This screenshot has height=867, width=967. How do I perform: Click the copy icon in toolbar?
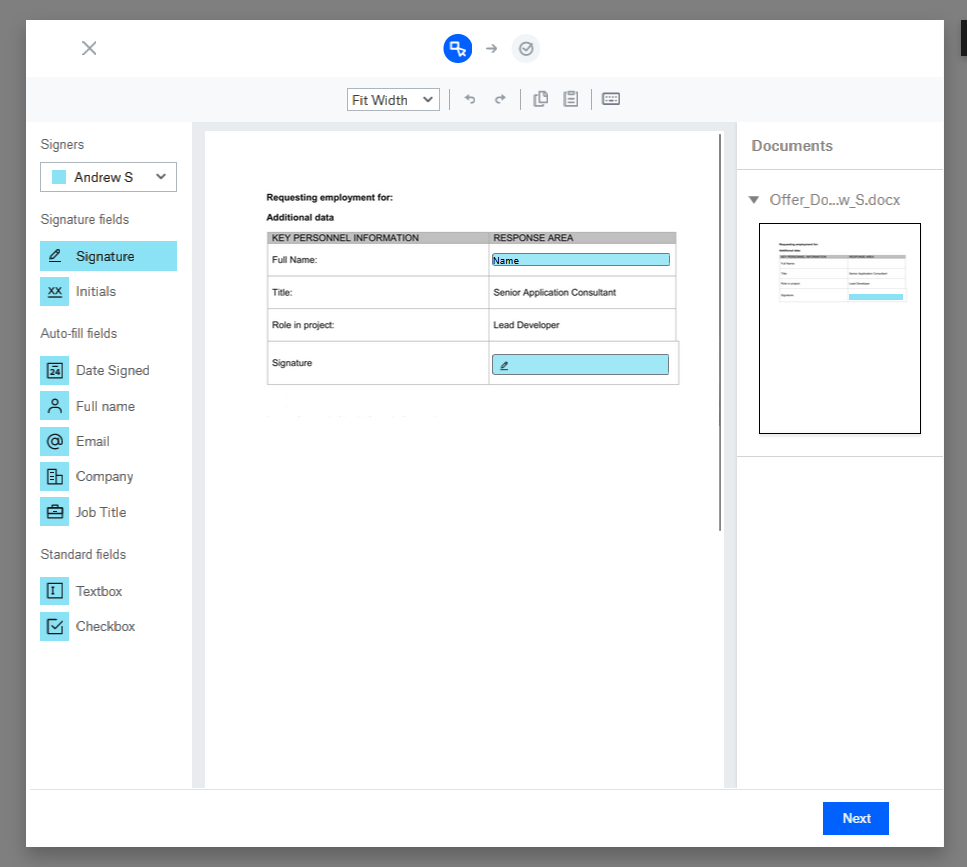pos(541,99)
